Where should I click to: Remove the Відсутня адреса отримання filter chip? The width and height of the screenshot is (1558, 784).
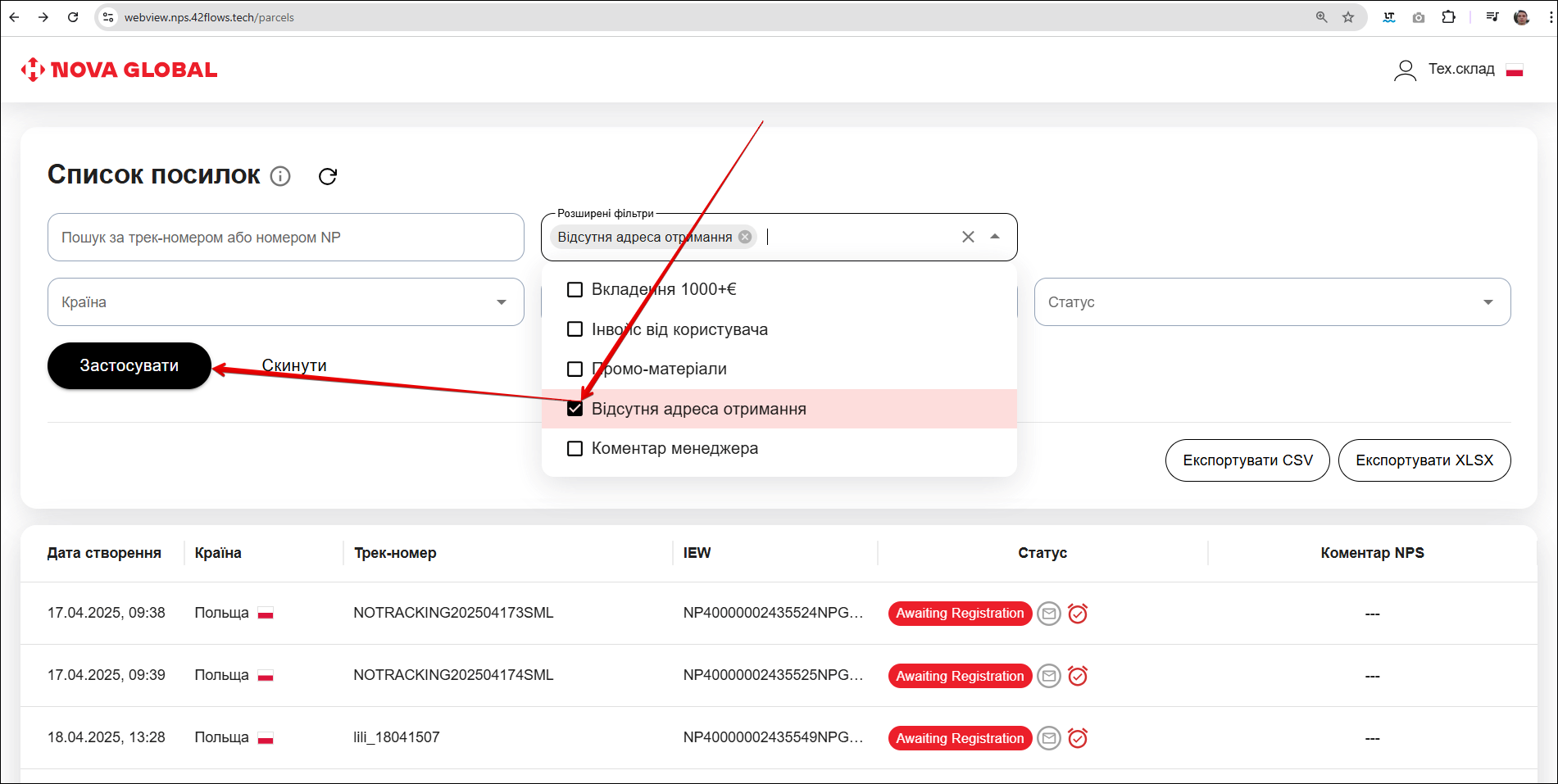745,237
